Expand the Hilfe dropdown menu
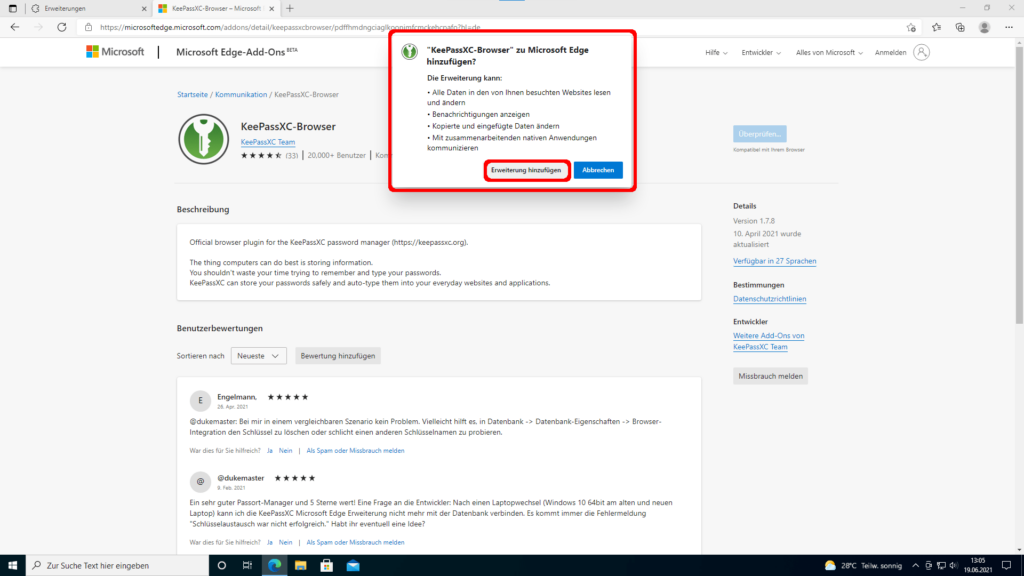The height and width of the screenshot is (576, 1024). pyautogui.click(x=716, y=52)
